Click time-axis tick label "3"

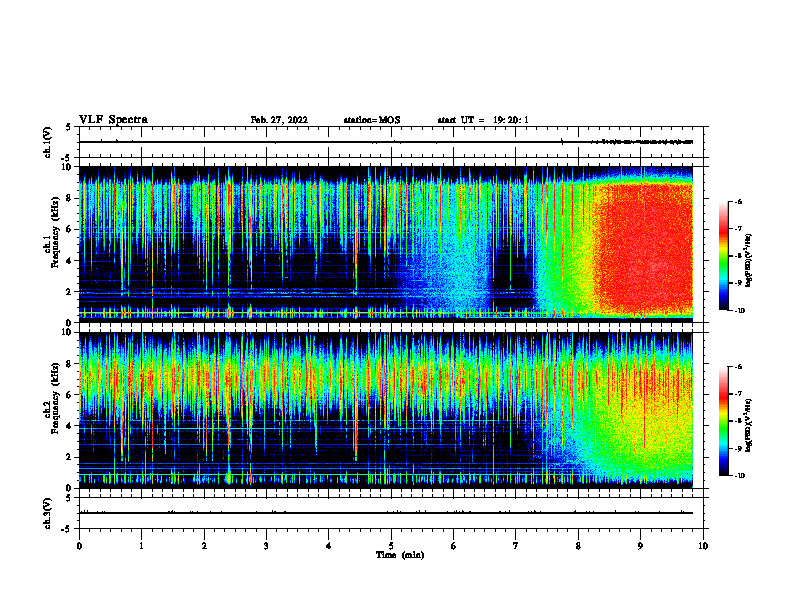[266, 546]
